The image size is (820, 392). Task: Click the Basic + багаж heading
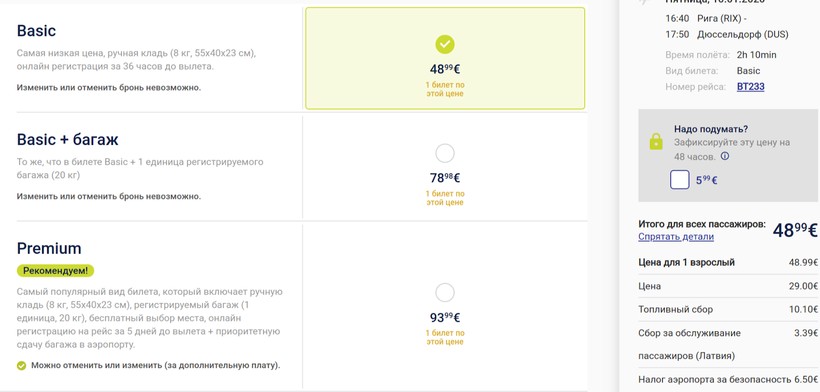pos(67,140)
